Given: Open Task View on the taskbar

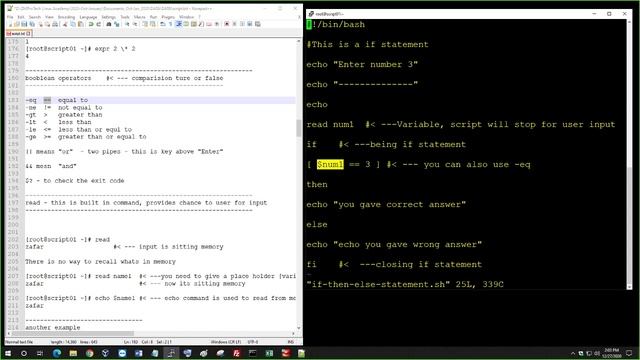Looking at the screenshot, I should [x=40, y=353].
